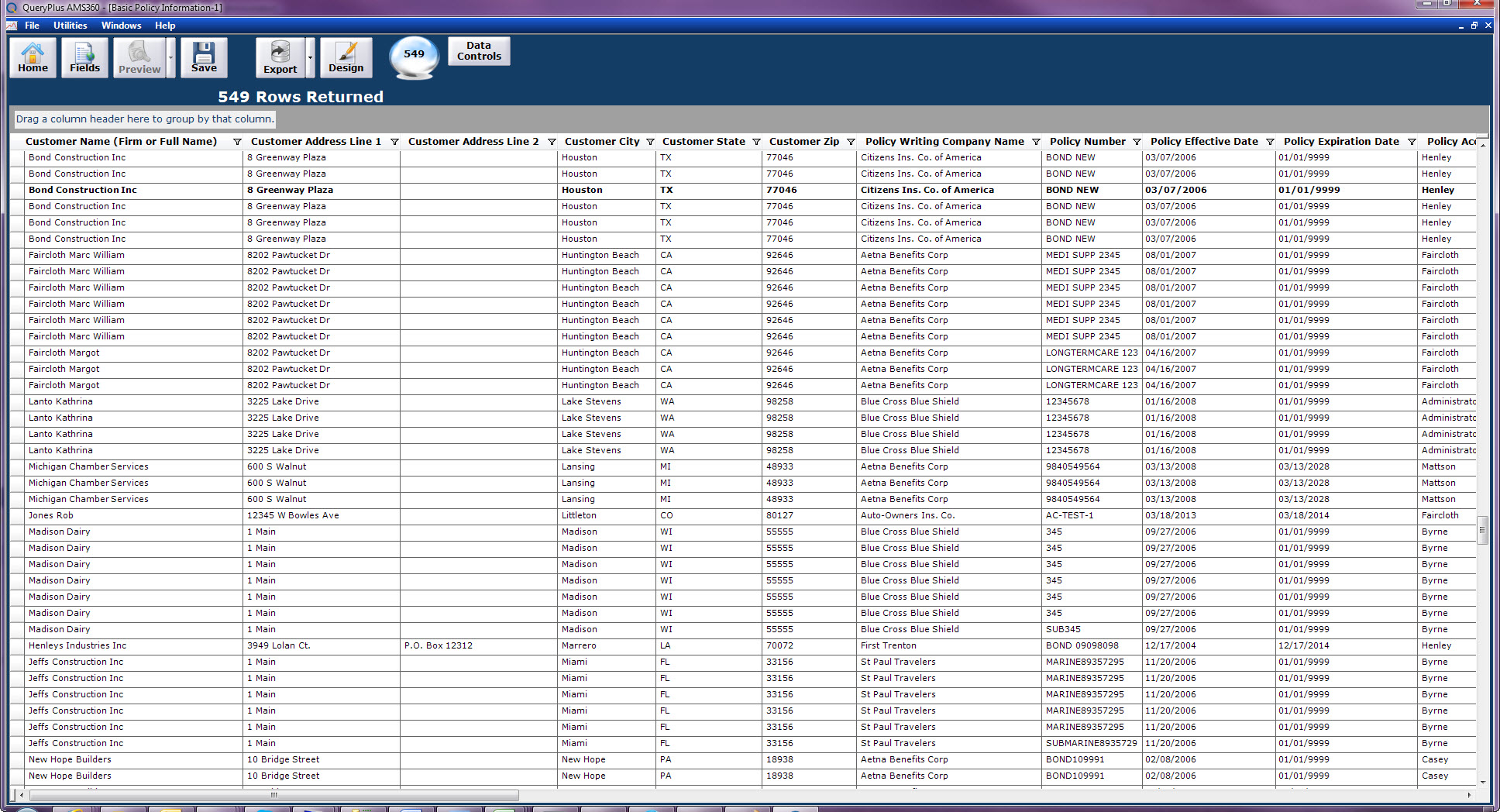Open filter for Customer Name column
This screenshot has width=1500, height=812.
coord(237,142)
